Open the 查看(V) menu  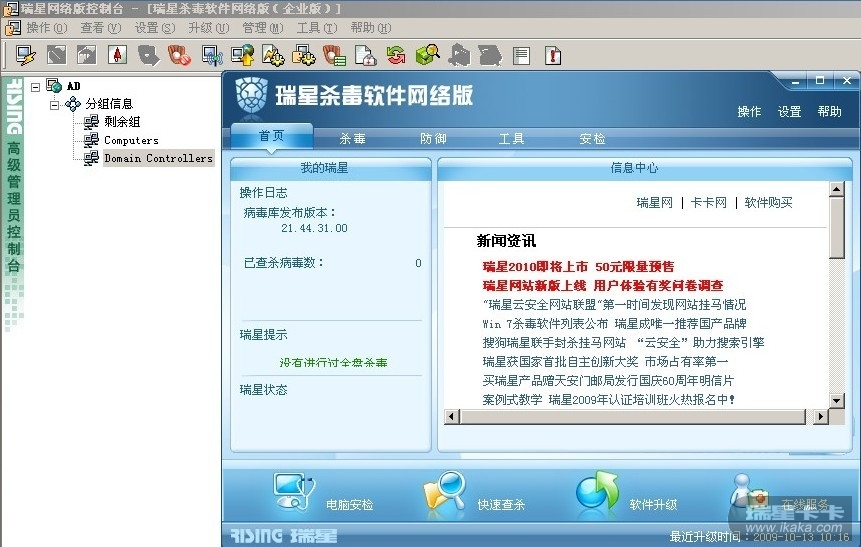tap(100, 27)
